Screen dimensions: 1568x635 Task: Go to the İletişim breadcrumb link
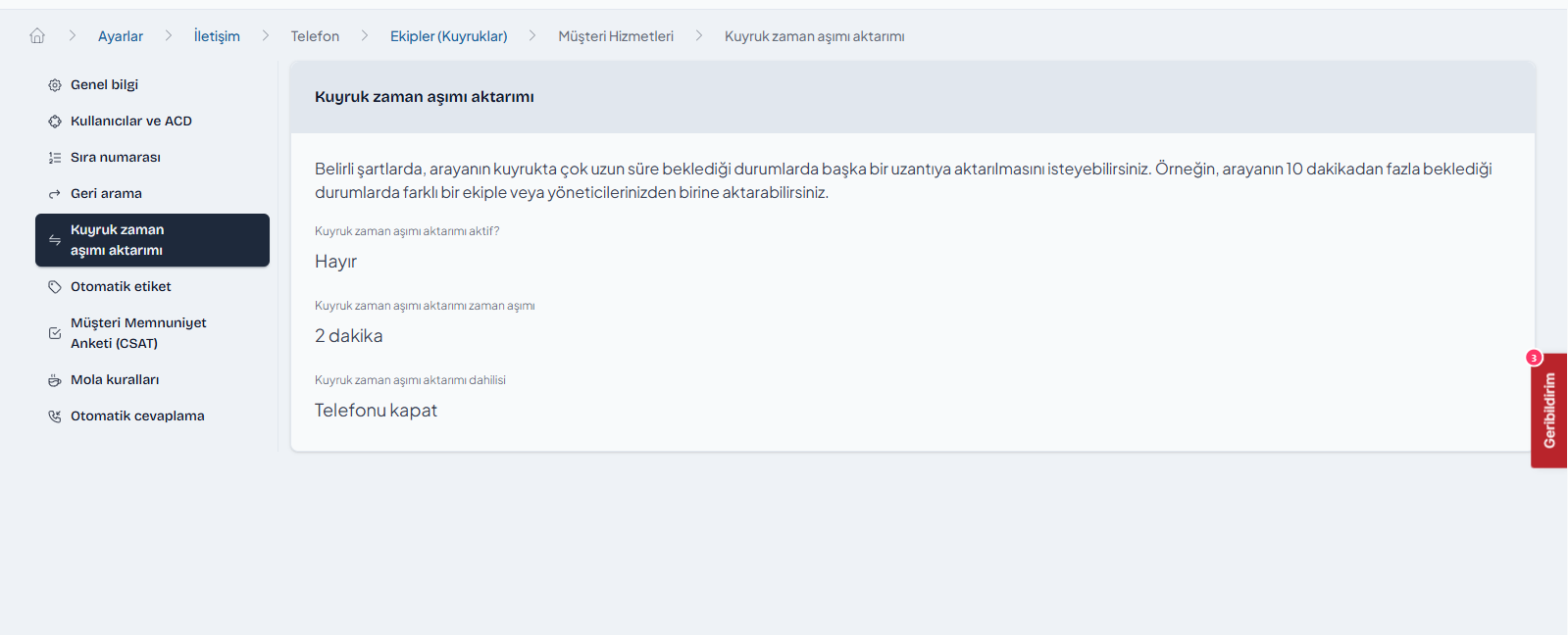click(x=217, y=36)
